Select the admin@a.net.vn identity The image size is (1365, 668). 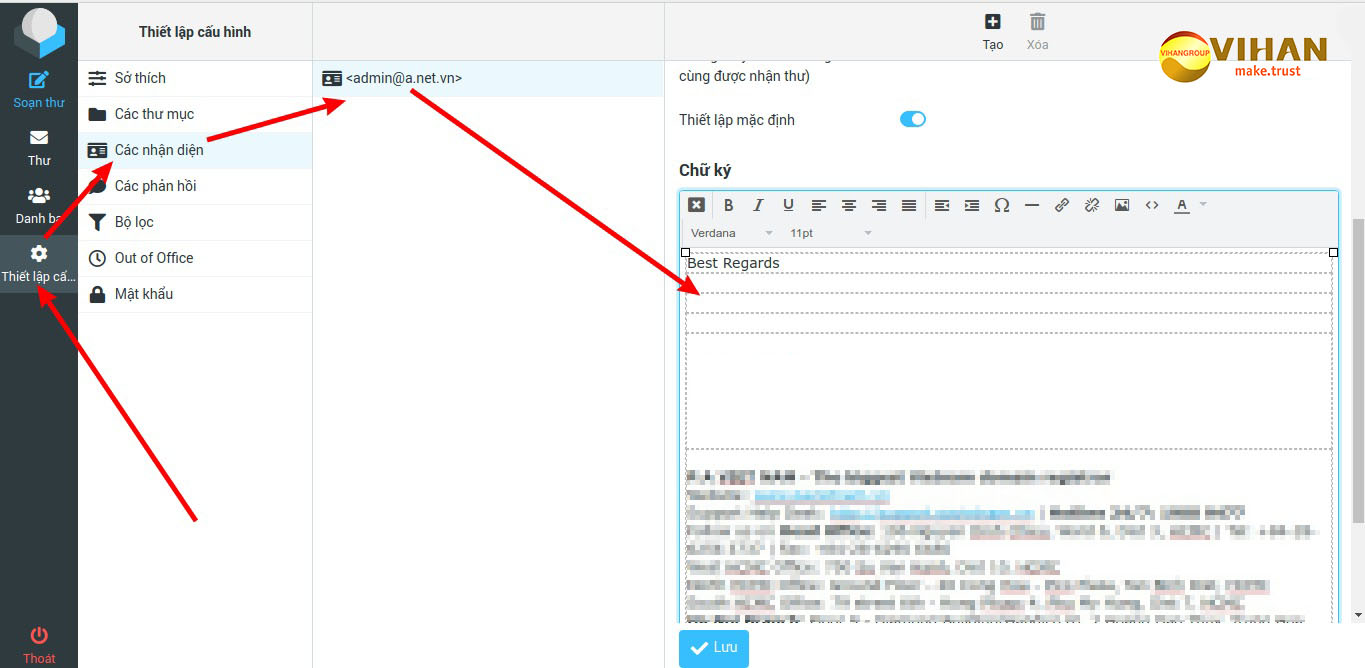[x=403, y=78]
